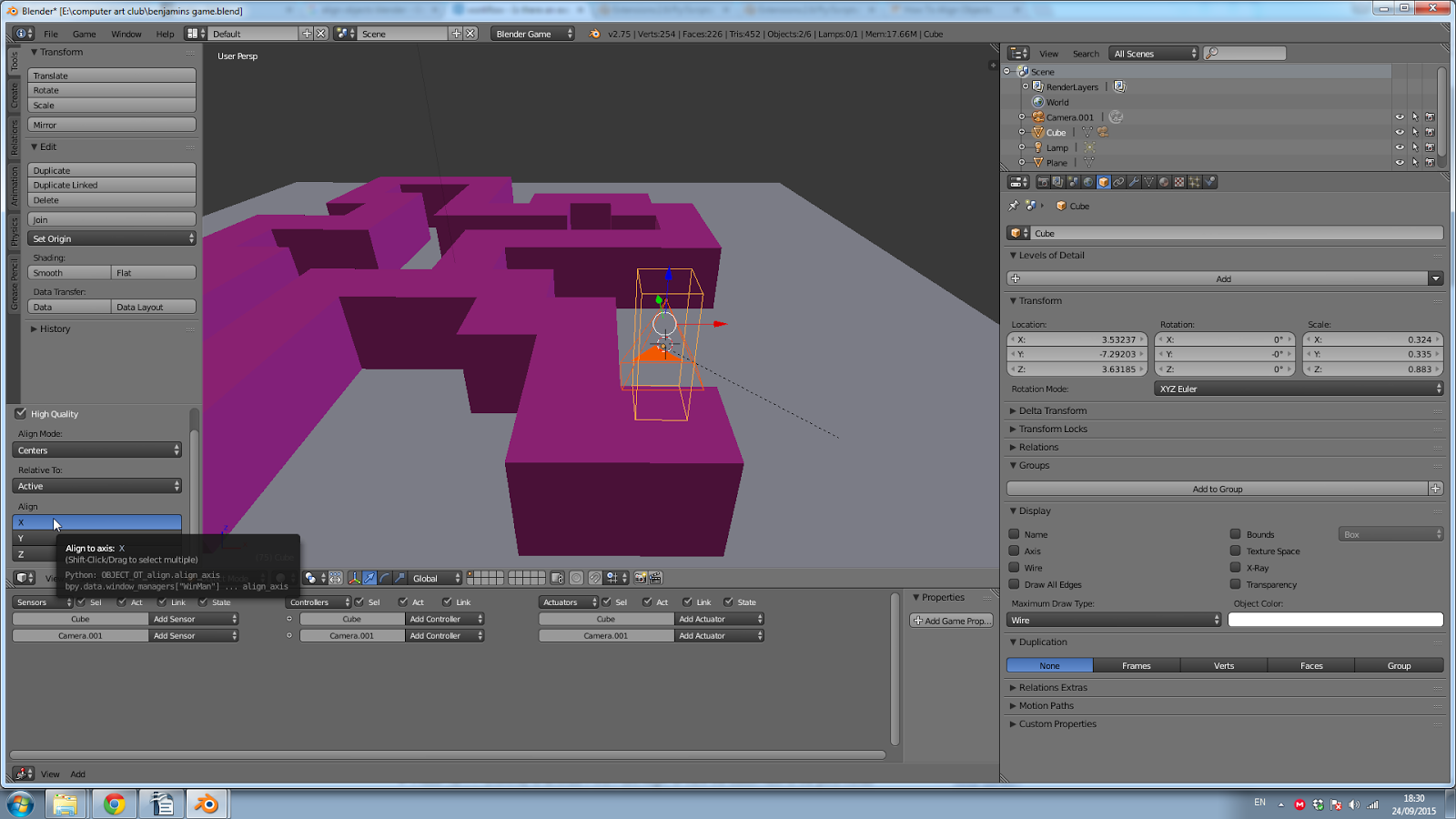The image size is (1456, 819).
Task: Enable the Rotate manipulator in viewport header
Action: point(382,578)
